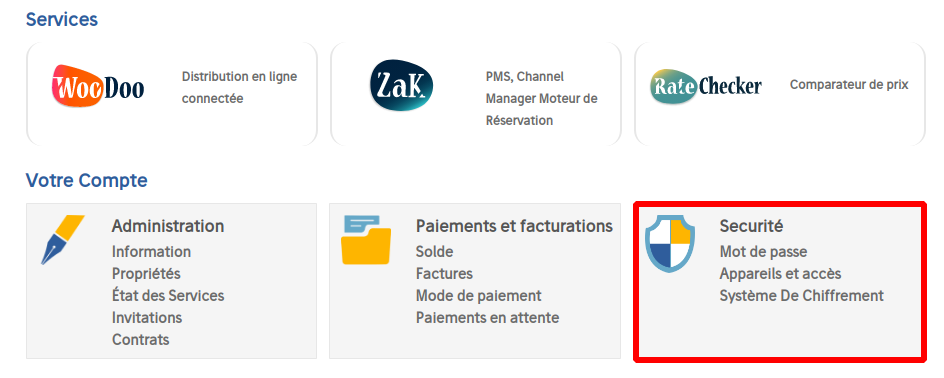944x378 pixels.
Task: Click the Comparateur de prix card text
Action: pyautogui.click(x=849, y=85)
